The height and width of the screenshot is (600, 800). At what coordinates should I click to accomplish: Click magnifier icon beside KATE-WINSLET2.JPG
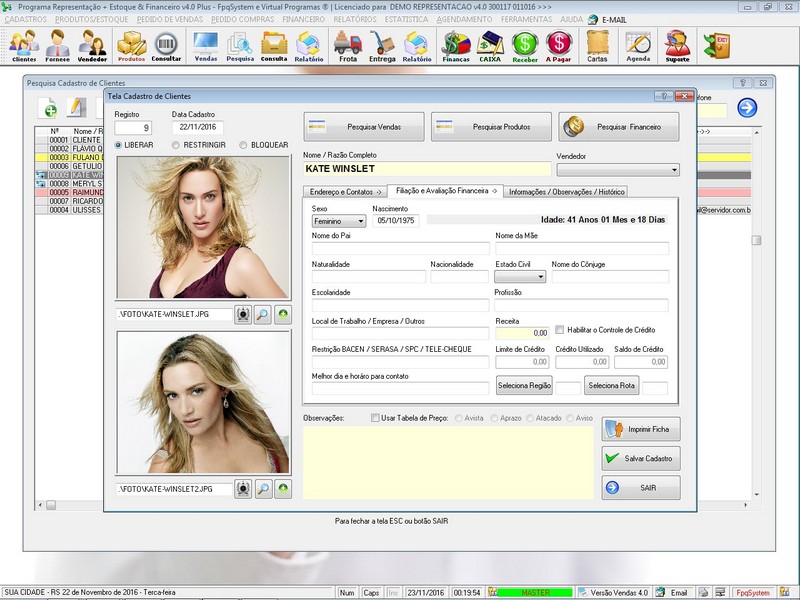[x=263, y=489]
